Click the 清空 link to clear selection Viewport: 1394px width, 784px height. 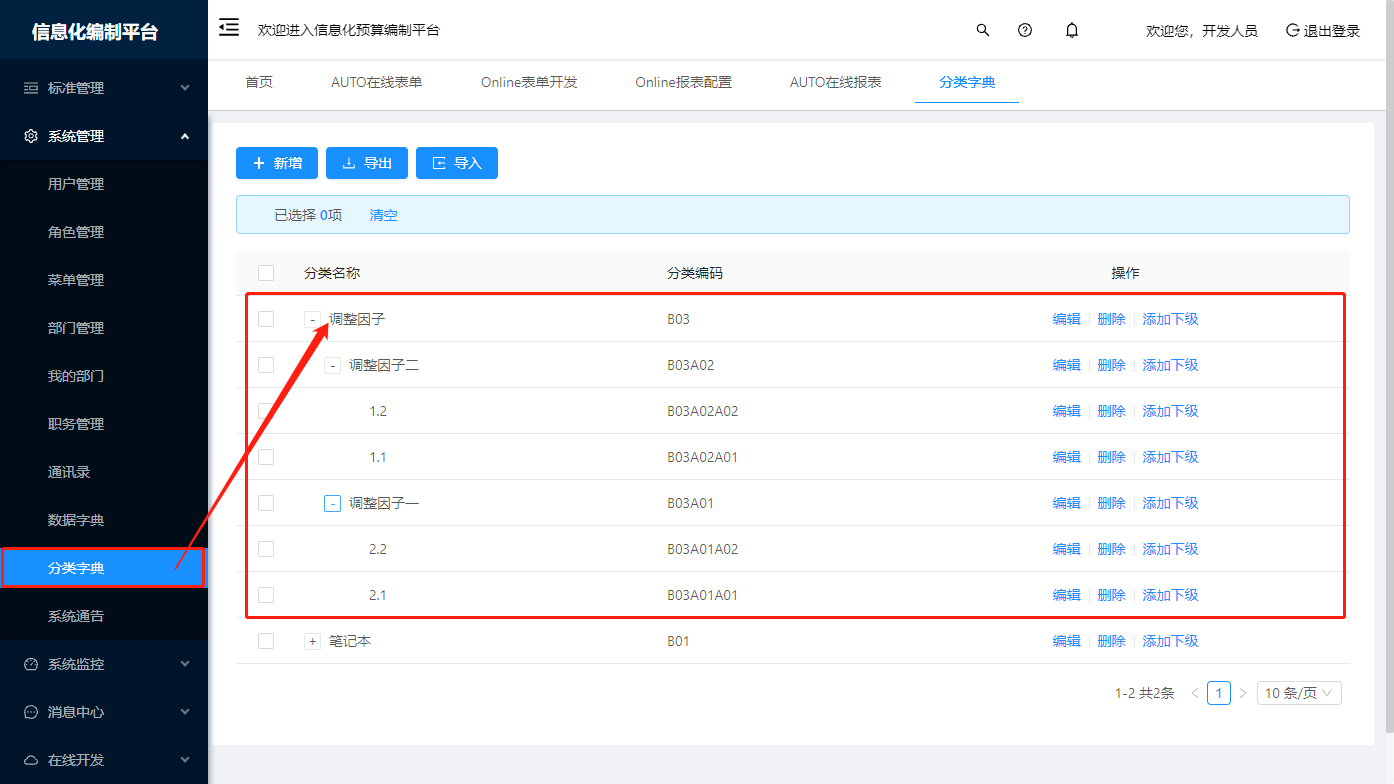(383, 214)
